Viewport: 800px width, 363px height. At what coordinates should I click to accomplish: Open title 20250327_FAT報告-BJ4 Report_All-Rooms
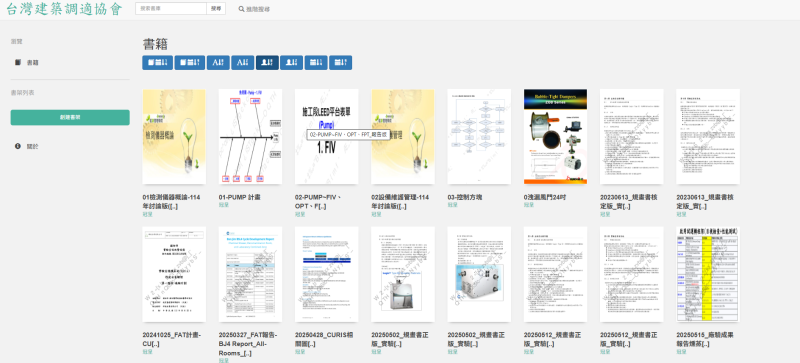pos(247,344)
